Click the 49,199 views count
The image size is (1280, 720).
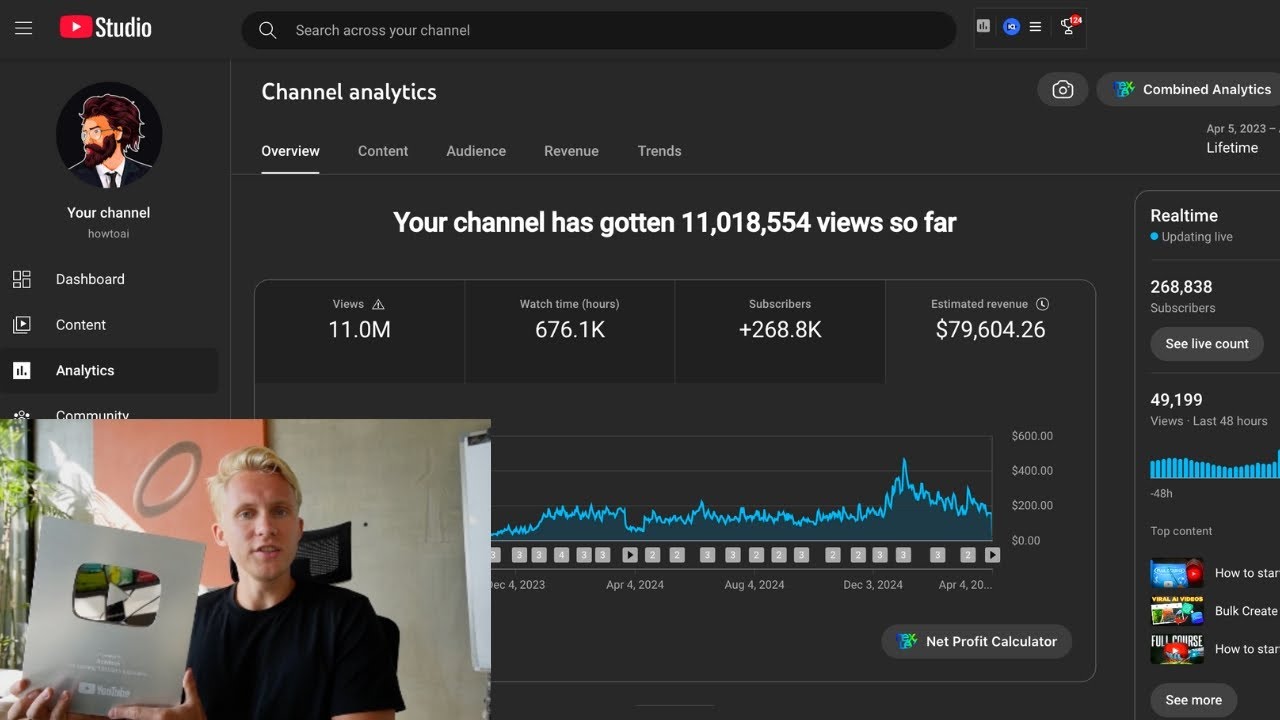(1176, 400)
